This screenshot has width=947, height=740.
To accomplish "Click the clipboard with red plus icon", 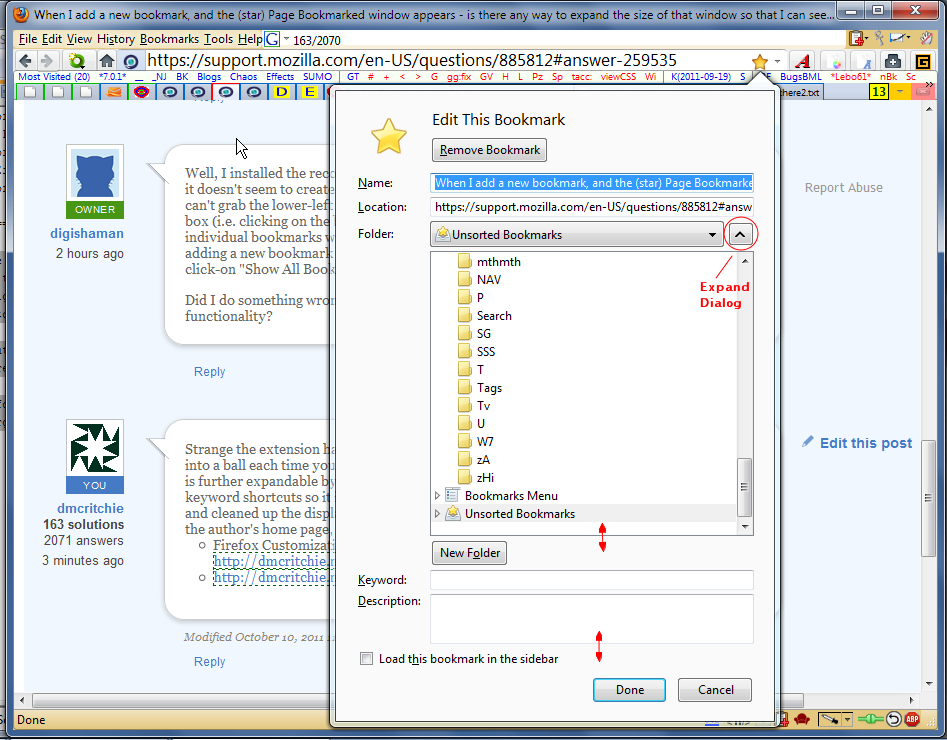I will point(856,39).
